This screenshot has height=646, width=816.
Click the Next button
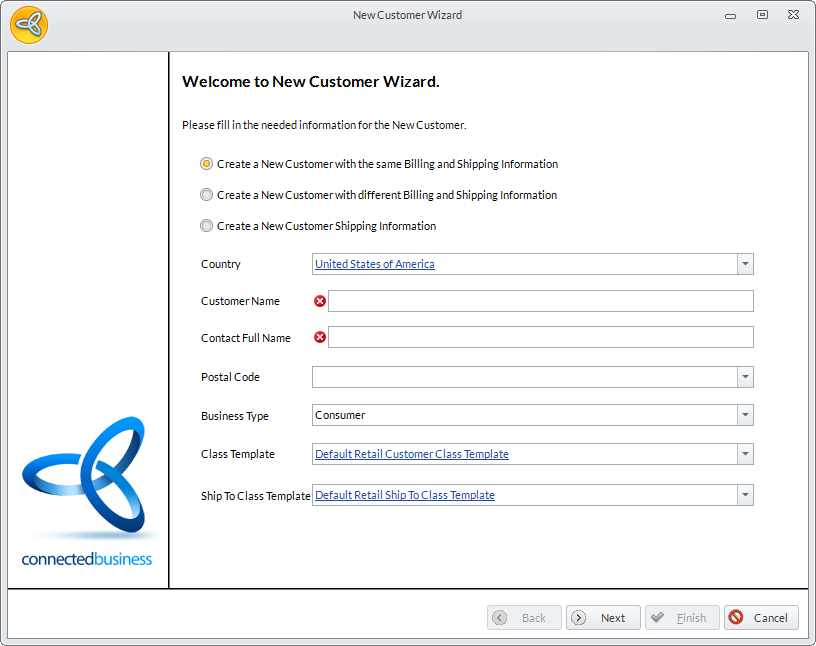tap(603, 618)
